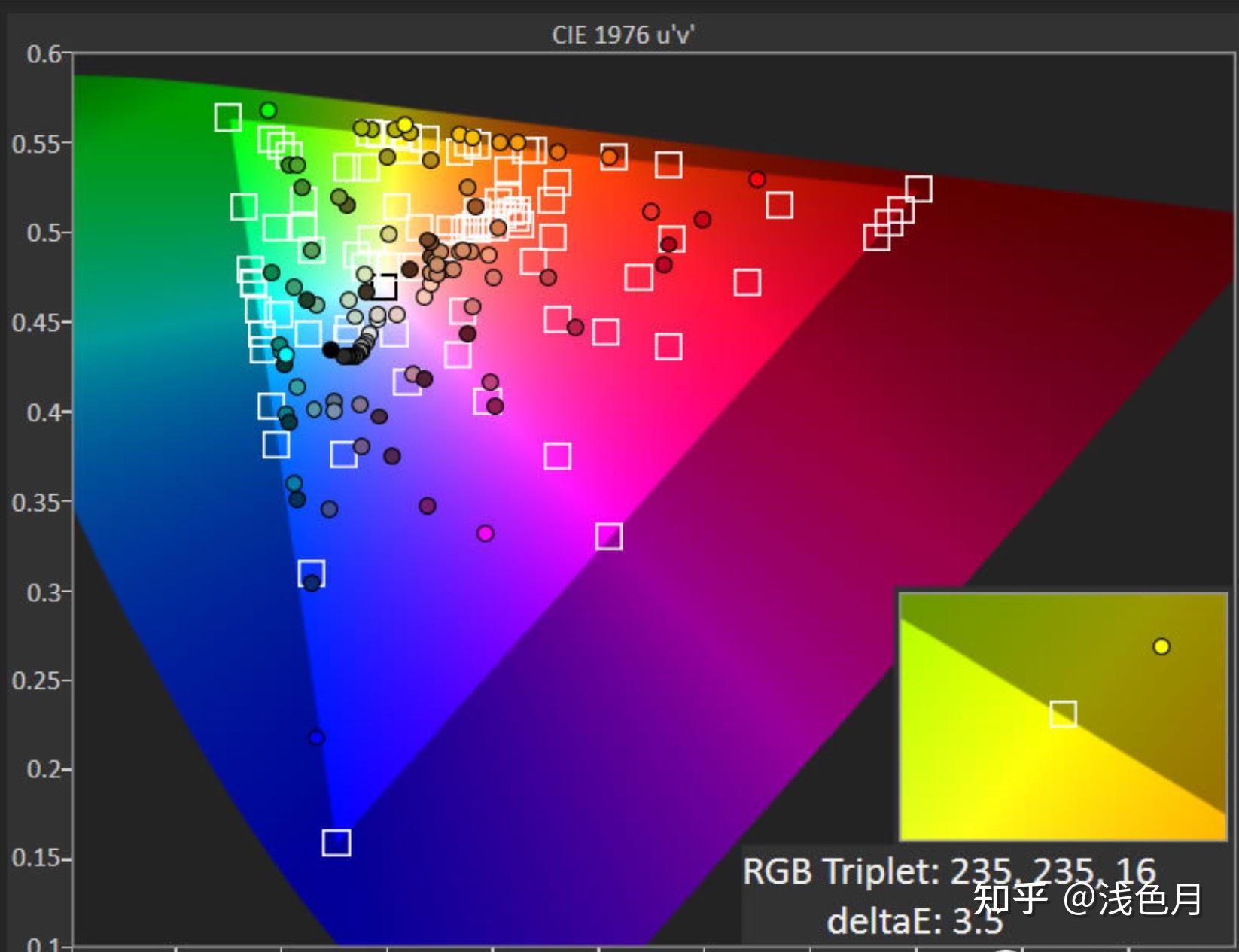Click the bright magenta measured point circle
Viewport: 1239px width, 952px height.
tap(486, 533)
